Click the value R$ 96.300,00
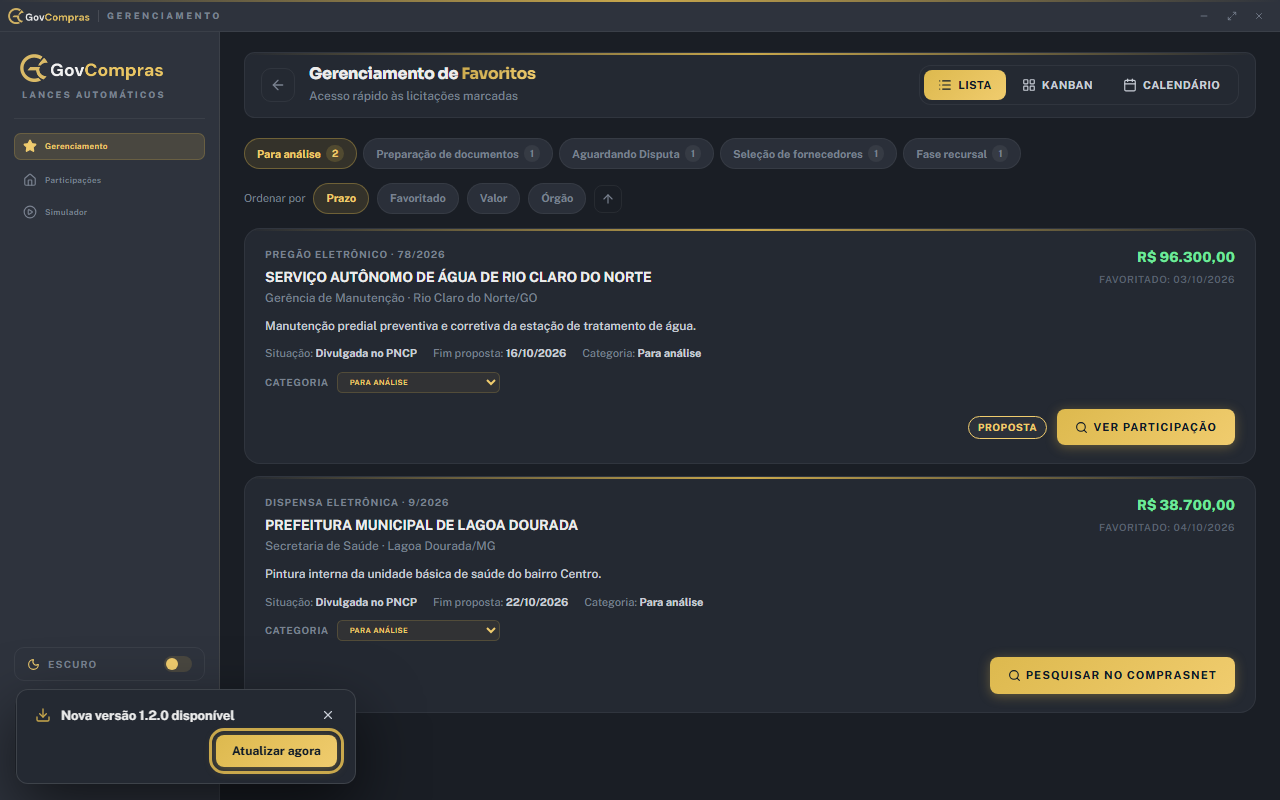The image size is (1280, 800). 1186,257
